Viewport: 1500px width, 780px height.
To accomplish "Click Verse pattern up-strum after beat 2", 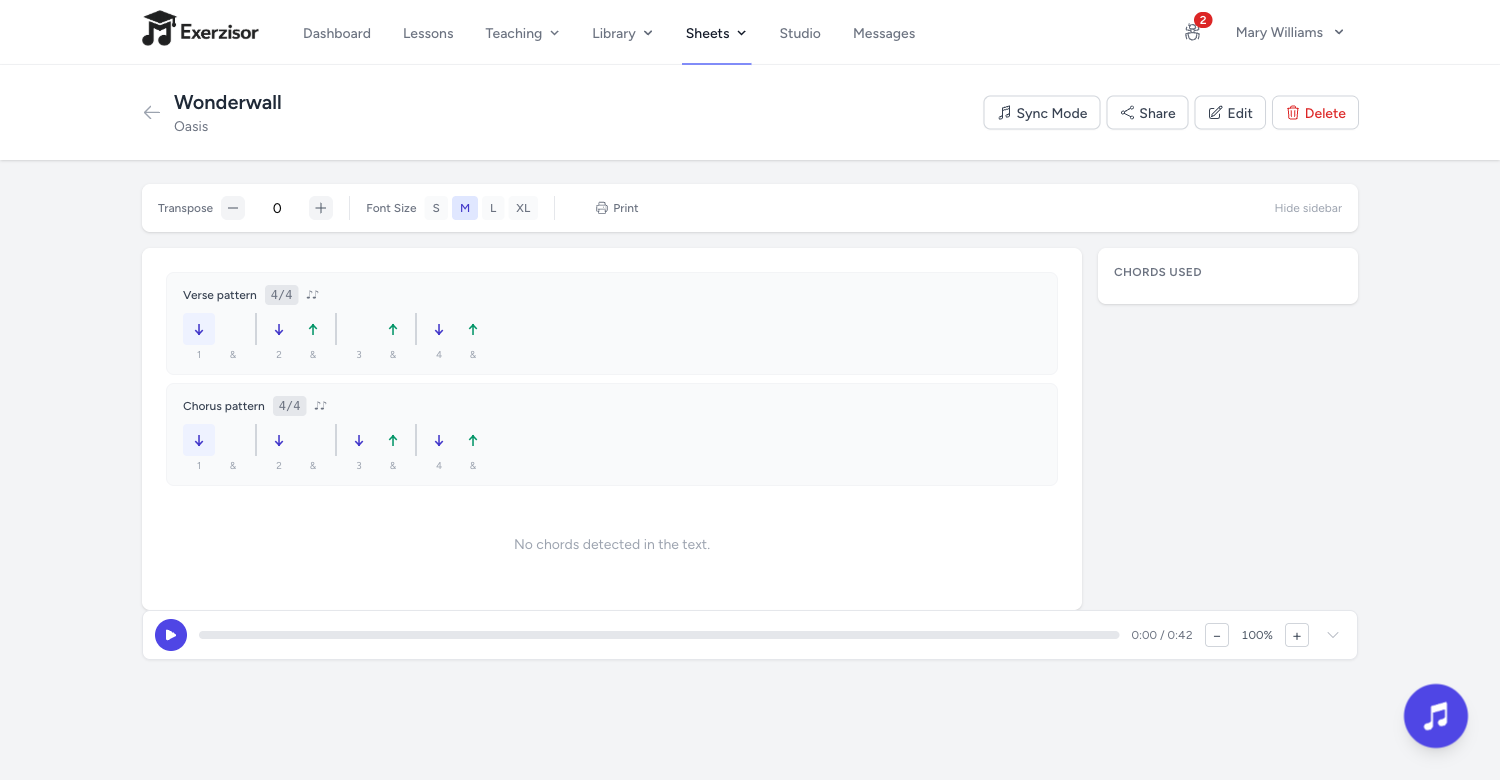I will (x=313, y=329).
